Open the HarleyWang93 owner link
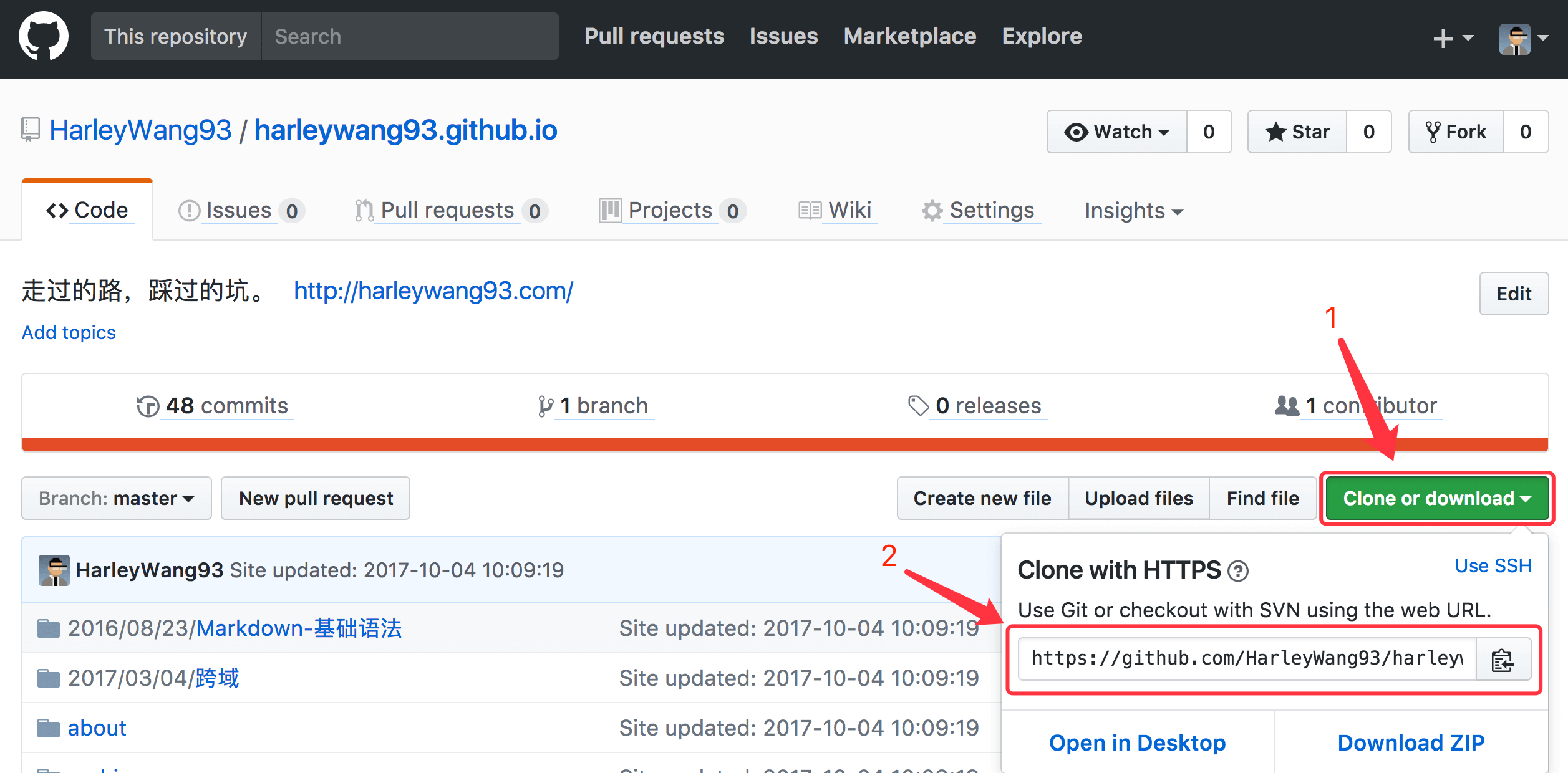 (x=140, y=130)
